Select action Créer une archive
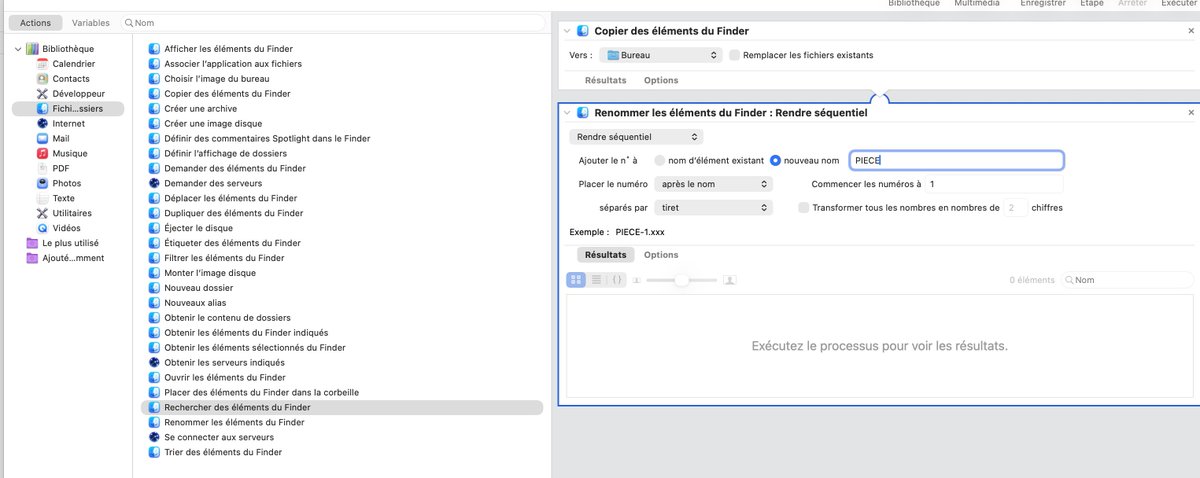 tap(200, 108)
